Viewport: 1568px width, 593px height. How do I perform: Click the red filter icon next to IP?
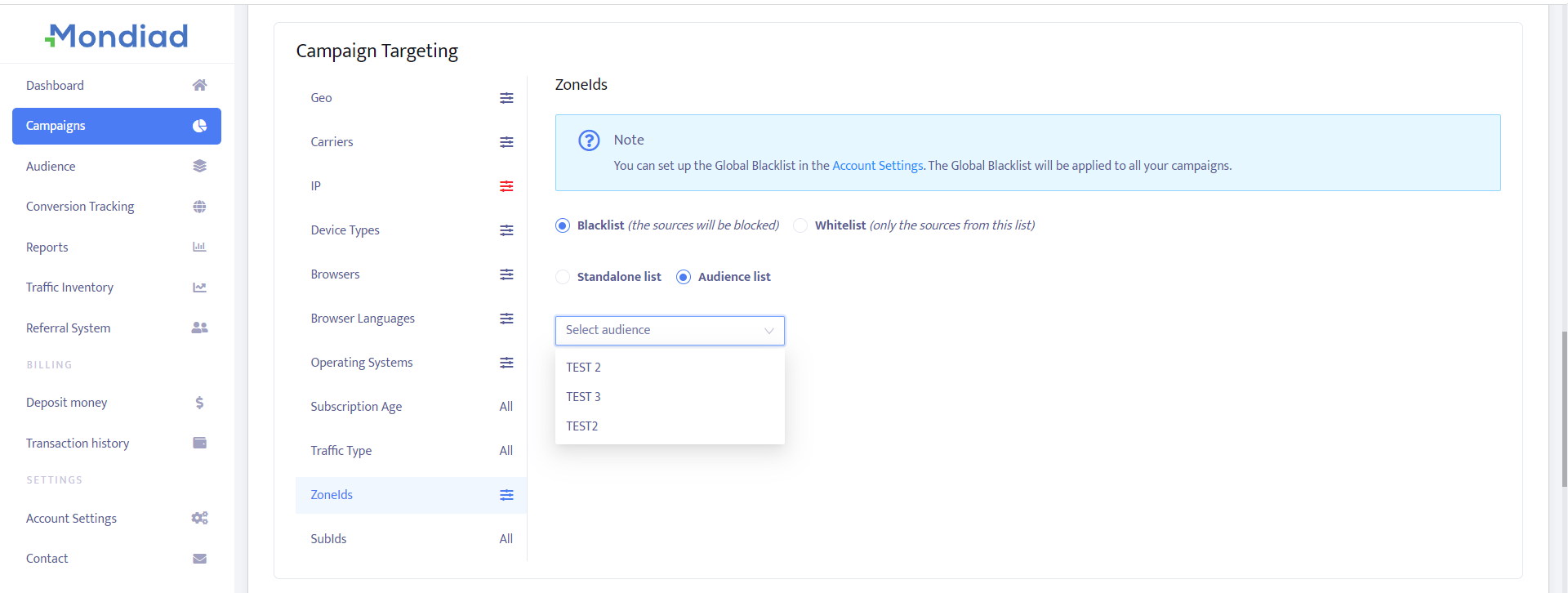coord(506,186)
